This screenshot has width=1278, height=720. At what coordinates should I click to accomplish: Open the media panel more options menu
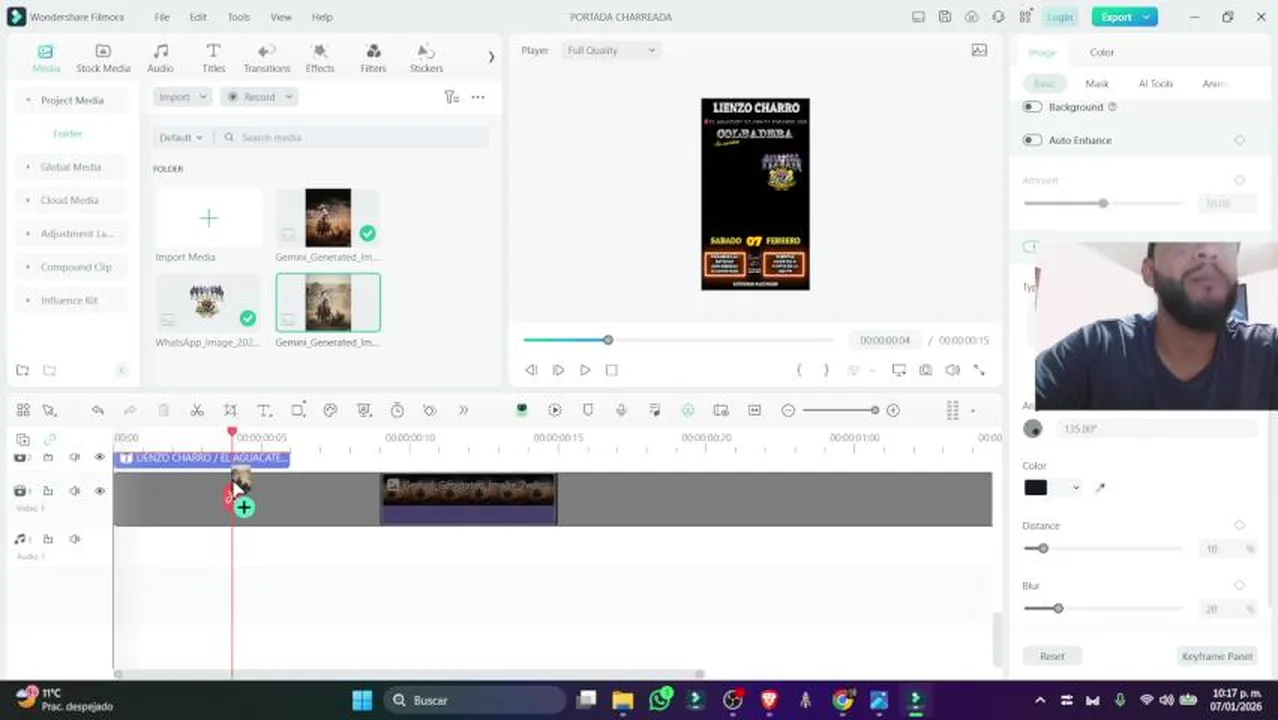[x=478, y=97]
